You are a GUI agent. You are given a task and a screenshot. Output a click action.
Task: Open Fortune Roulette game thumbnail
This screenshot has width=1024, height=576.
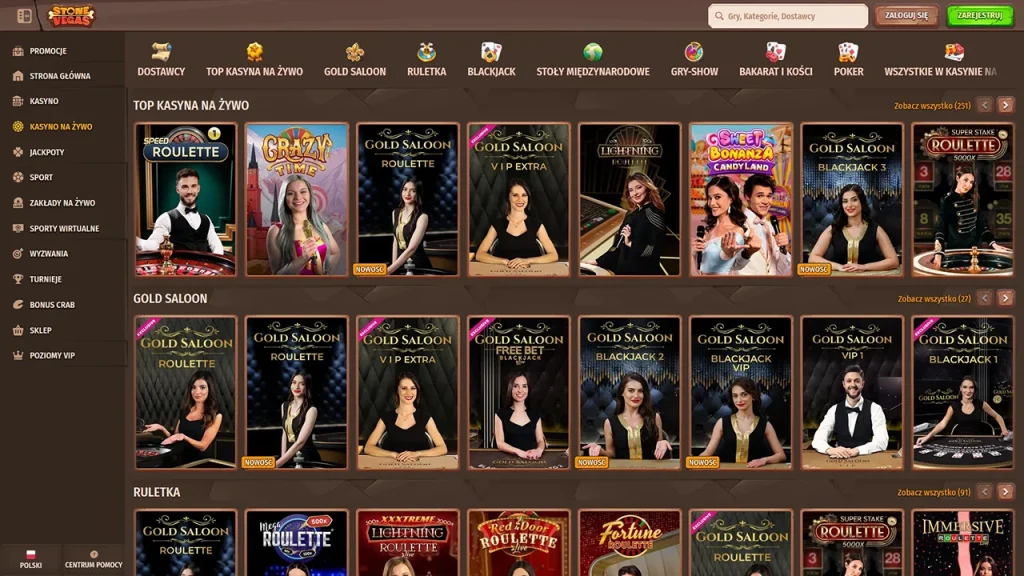click(x=630, y=543)
